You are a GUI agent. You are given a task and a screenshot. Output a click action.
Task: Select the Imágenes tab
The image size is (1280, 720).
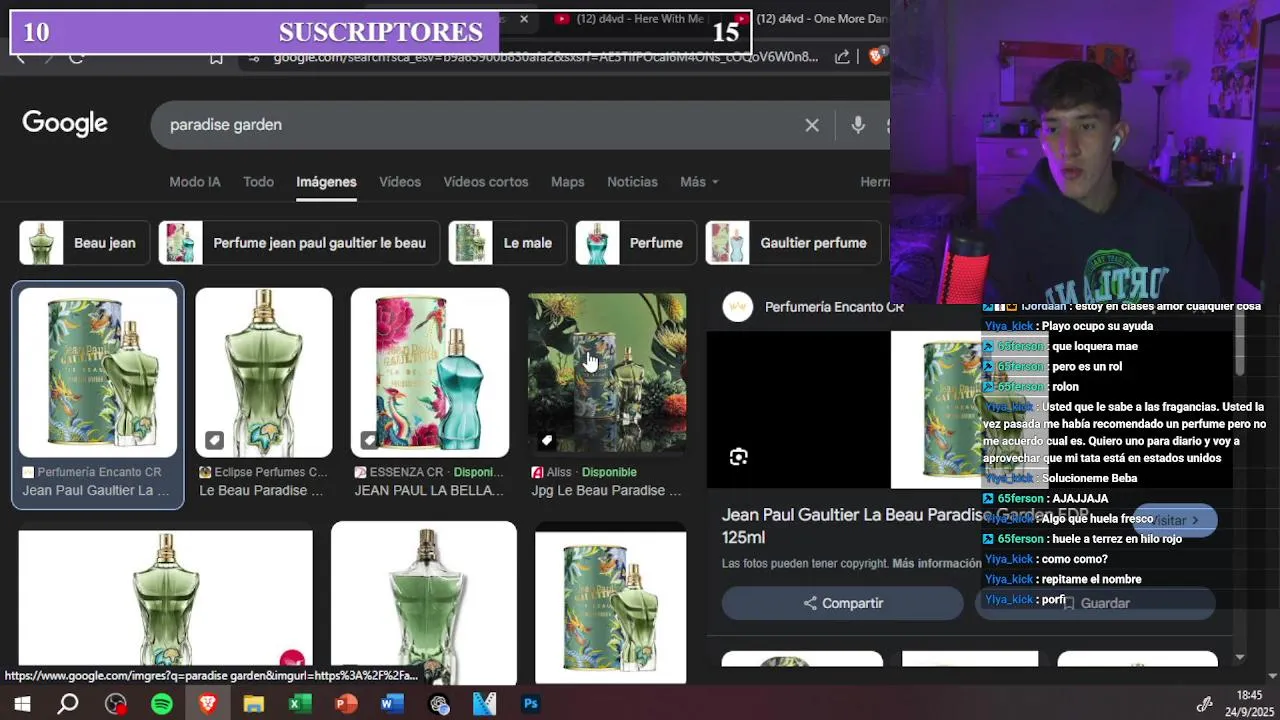[326, 182]
